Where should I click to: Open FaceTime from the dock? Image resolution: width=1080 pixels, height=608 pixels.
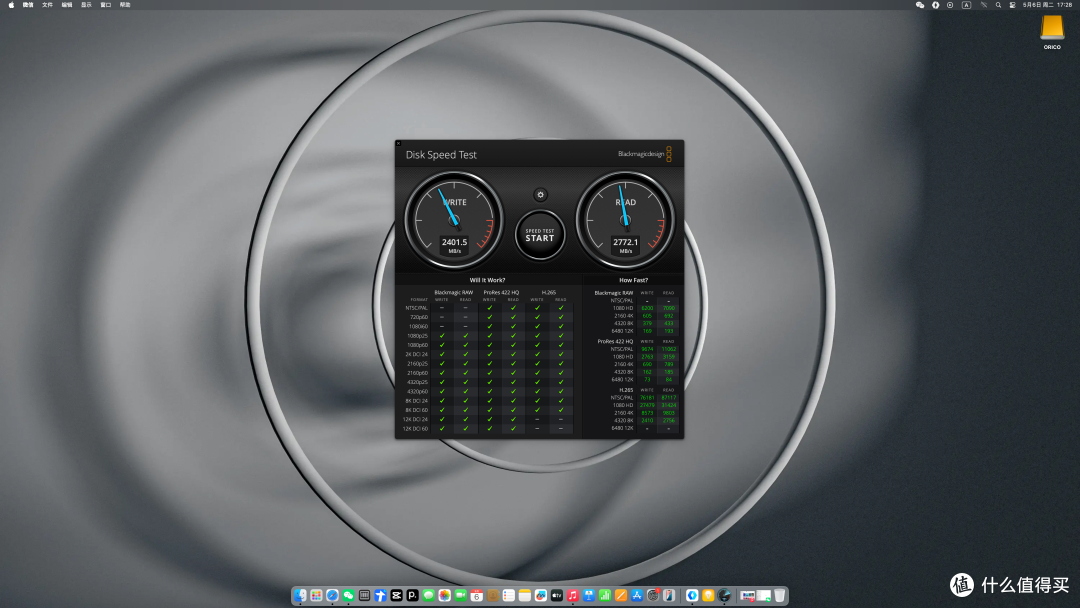point(461,595)
